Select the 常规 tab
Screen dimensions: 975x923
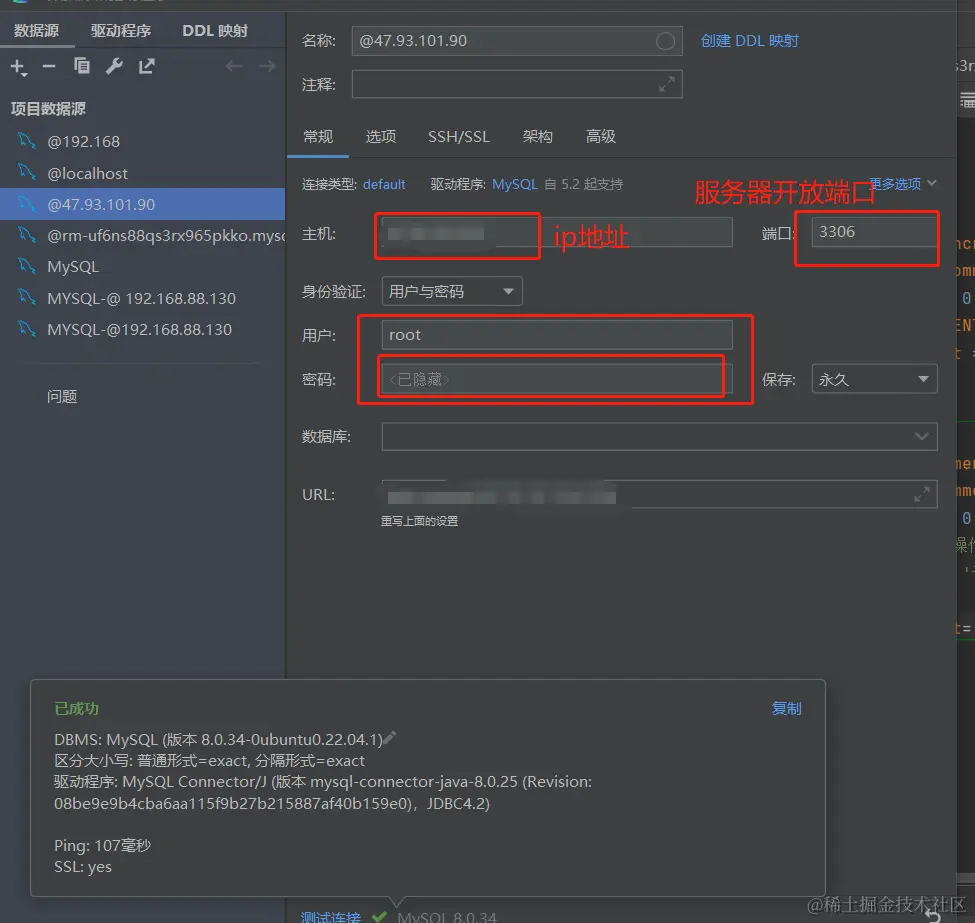pyautogui.click(x=318, y=136)
